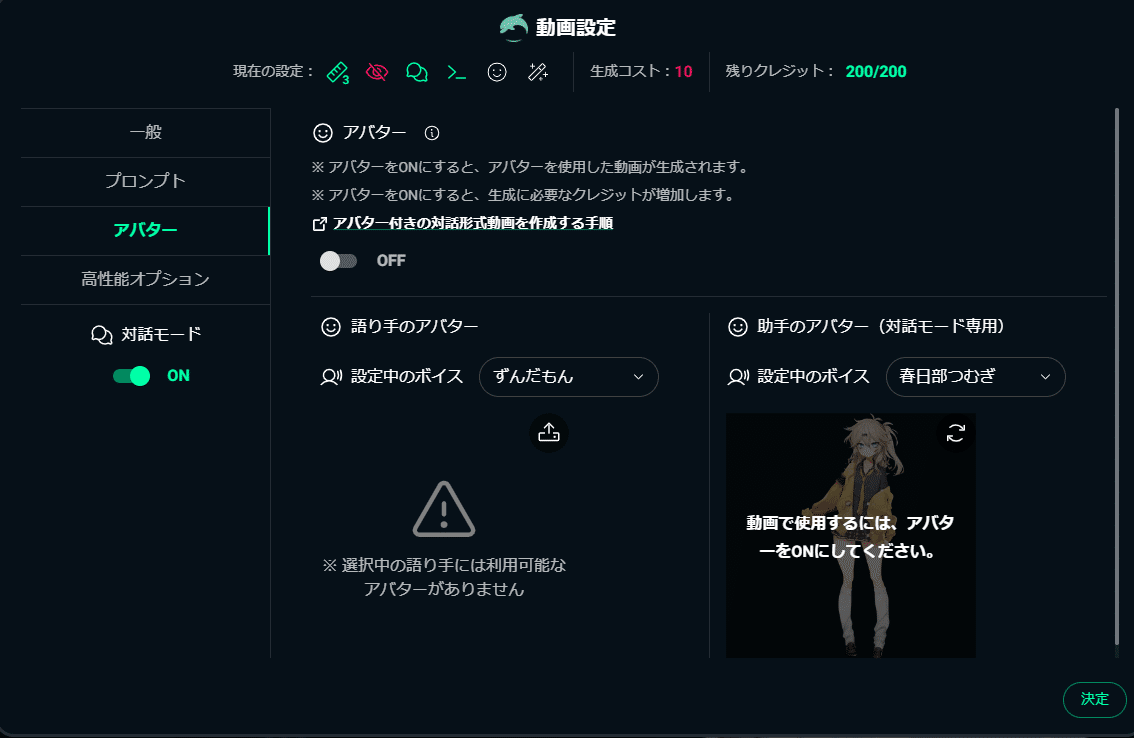
Task: Click the voice icon beside narrator 設定中のボイス
Action: (x=331, y=377)
